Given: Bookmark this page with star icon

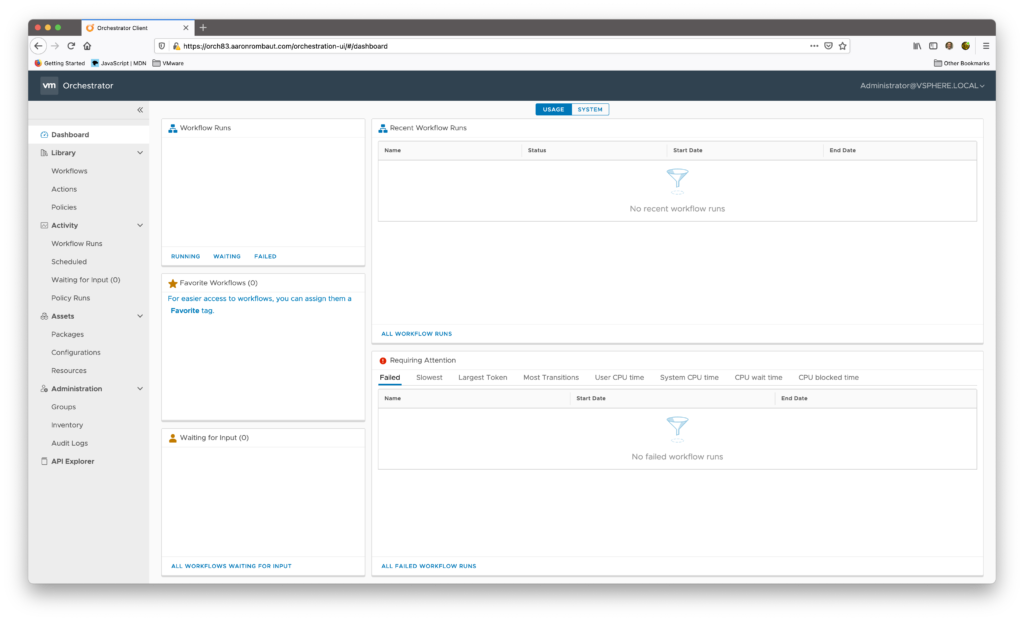Looking at the screenshot, I should pos(842,46).
